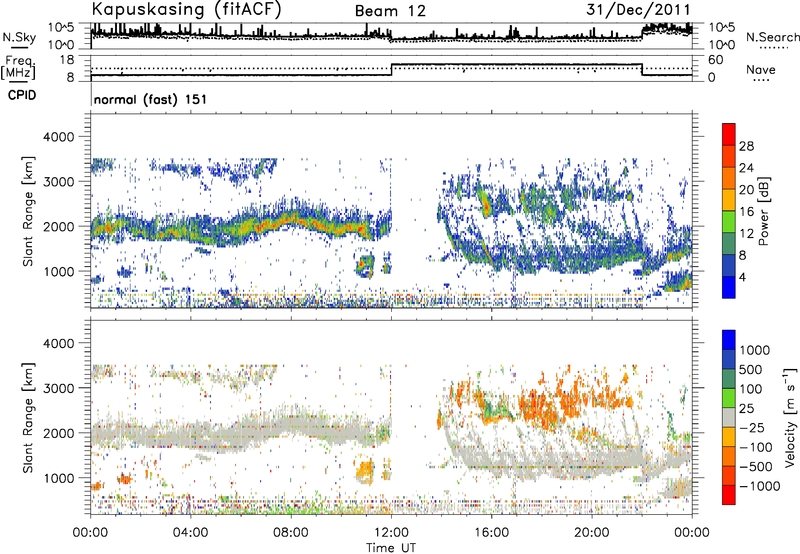Click the light green 12-16 dB power swatch
This screenshot has height=554, width=800.
coord(729,221)
